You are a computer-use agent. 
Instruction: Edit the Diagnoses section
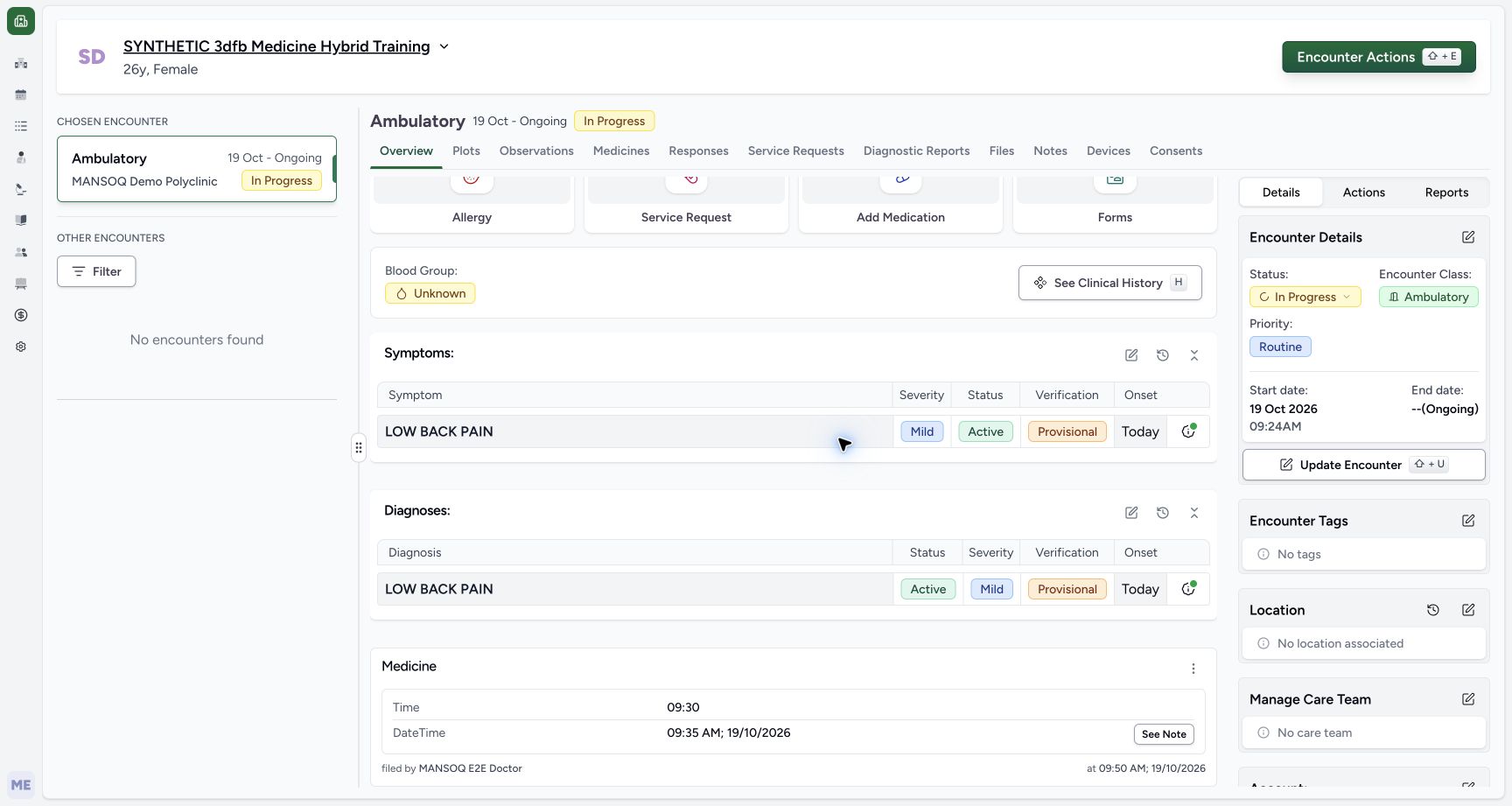click(1131, 513)
